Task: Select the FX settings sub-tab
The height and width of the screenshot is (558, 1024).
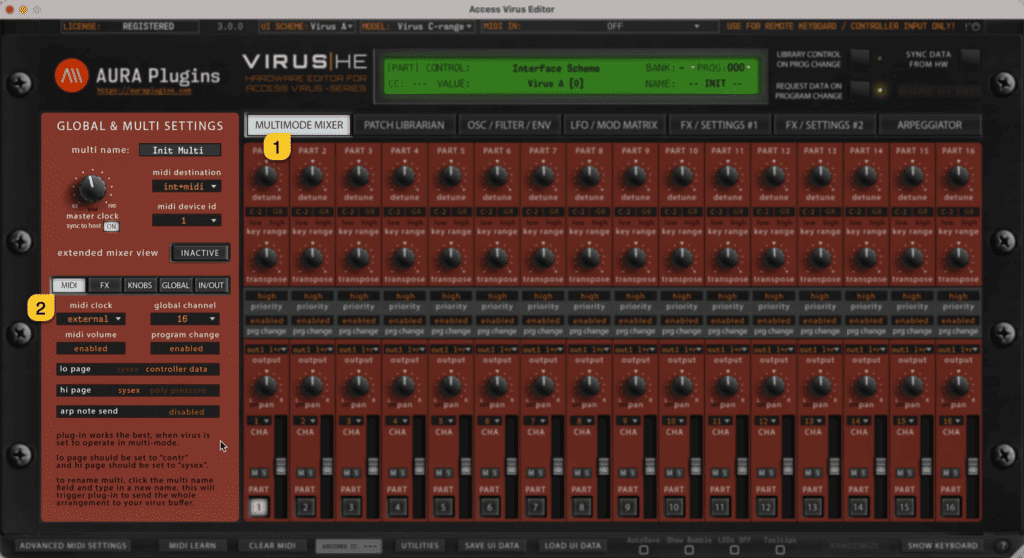Action: 104,286
